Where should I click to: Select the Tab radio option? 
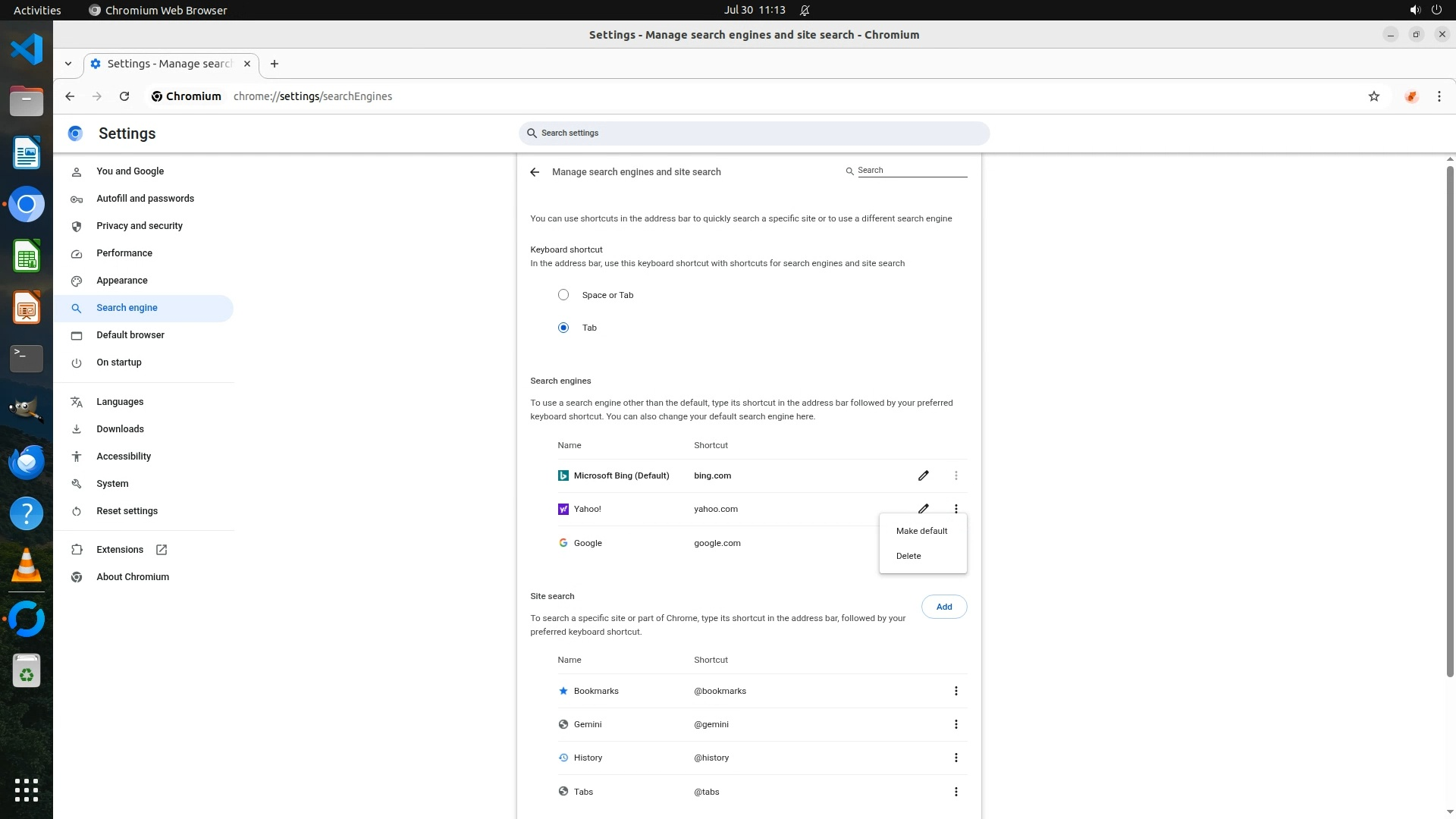point(563,328)
